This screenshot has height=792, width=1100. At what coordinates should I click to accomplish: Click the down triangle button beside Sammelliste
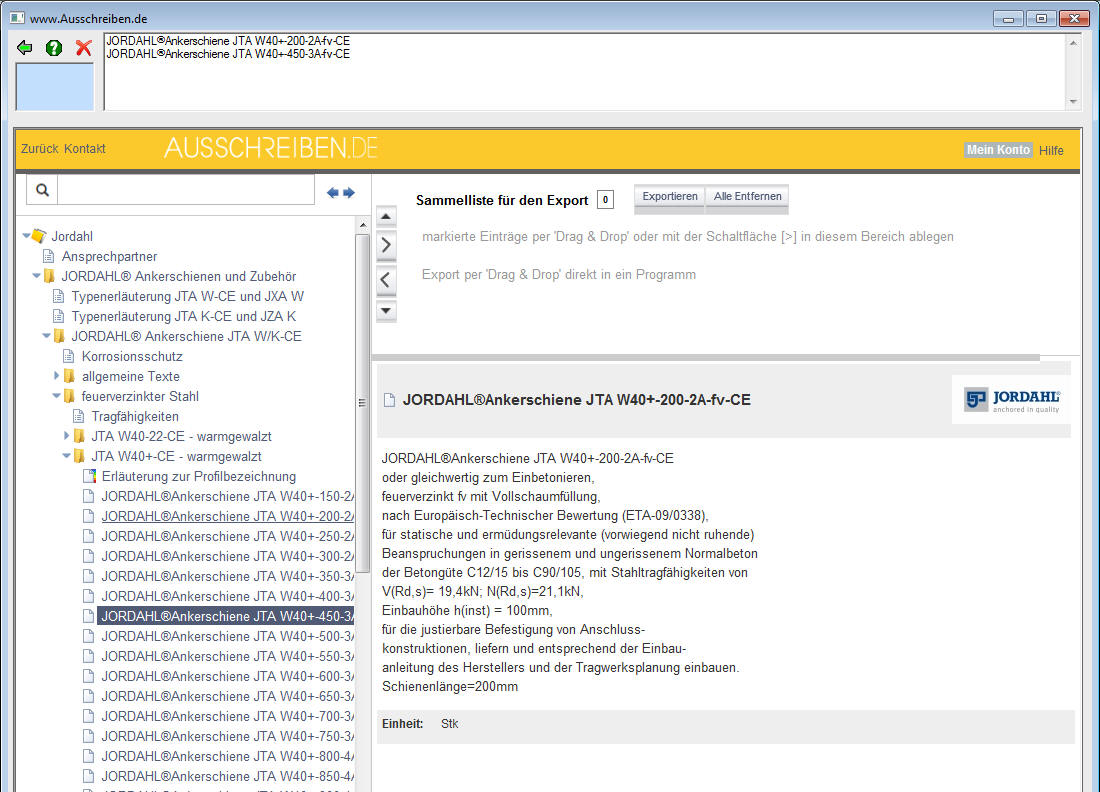[x=387, y=310]
